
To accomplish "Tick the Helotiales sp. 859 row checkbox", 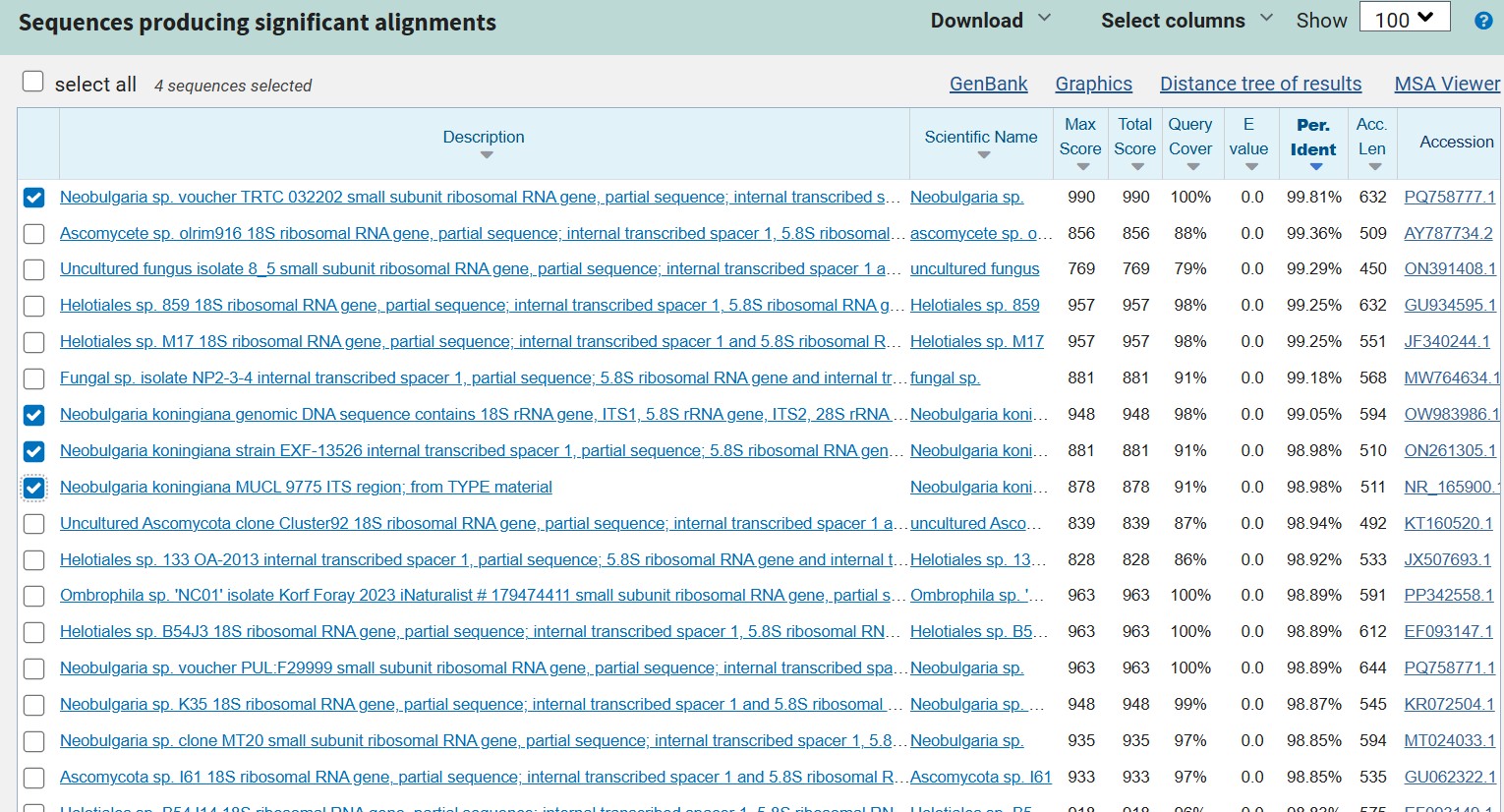I will (33, 306).
